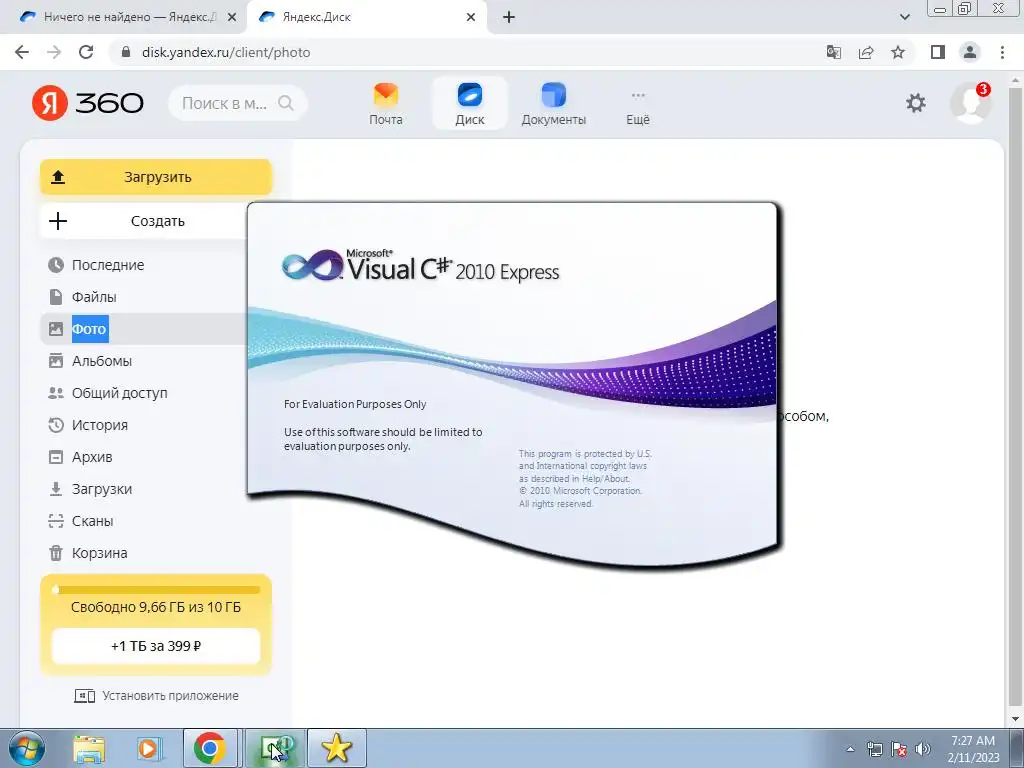Expand the Ещё more-services menu
The height and width of the screenshot is (768, 1024).
(638, 108)
